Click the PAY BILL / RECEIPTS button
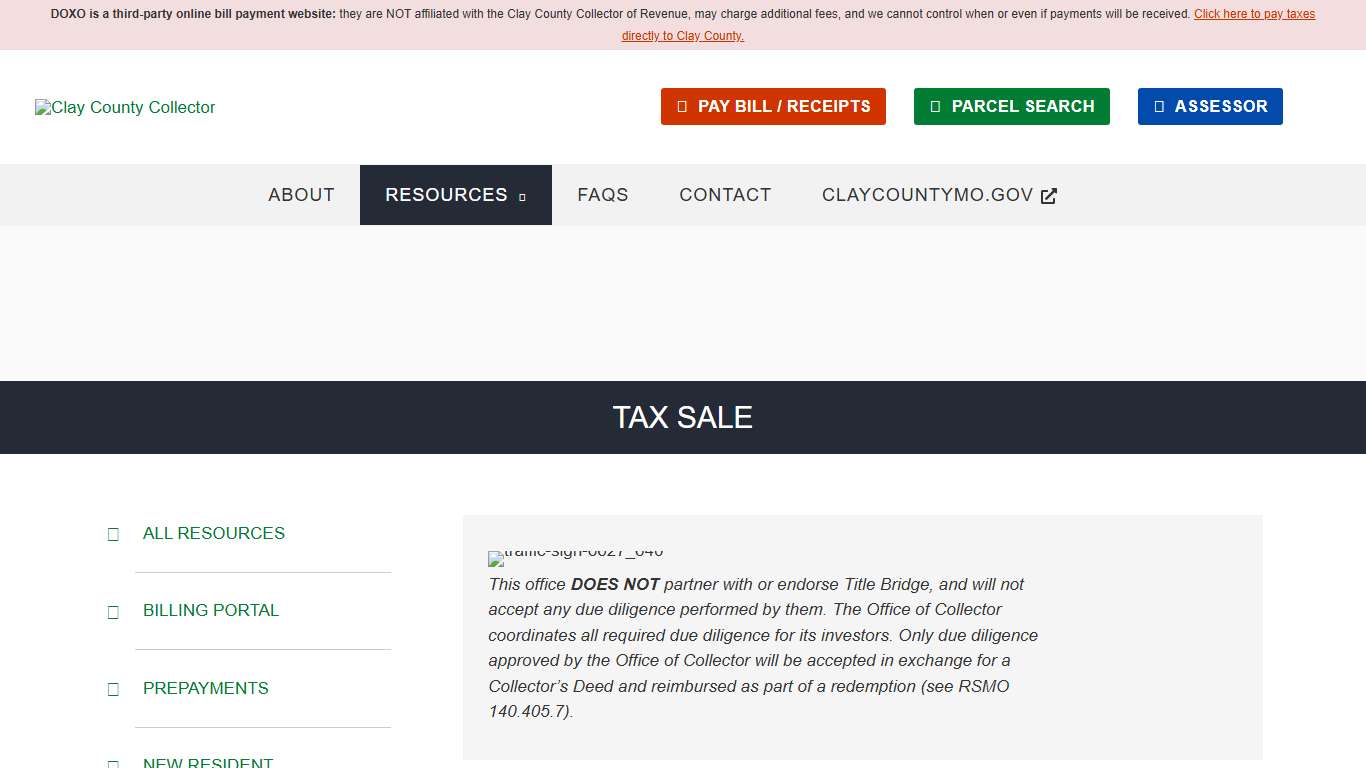 tap(773, 105)
